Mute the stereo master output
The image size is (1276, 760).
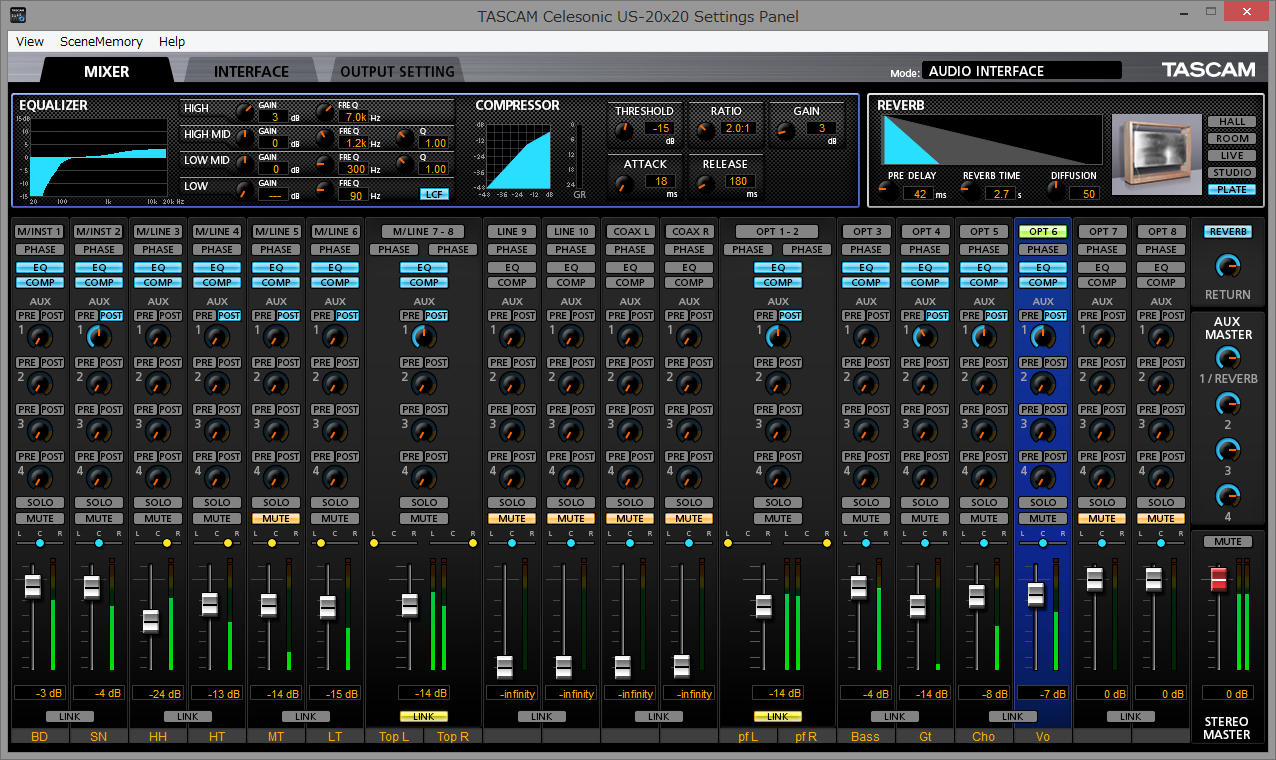(1228, 542)
